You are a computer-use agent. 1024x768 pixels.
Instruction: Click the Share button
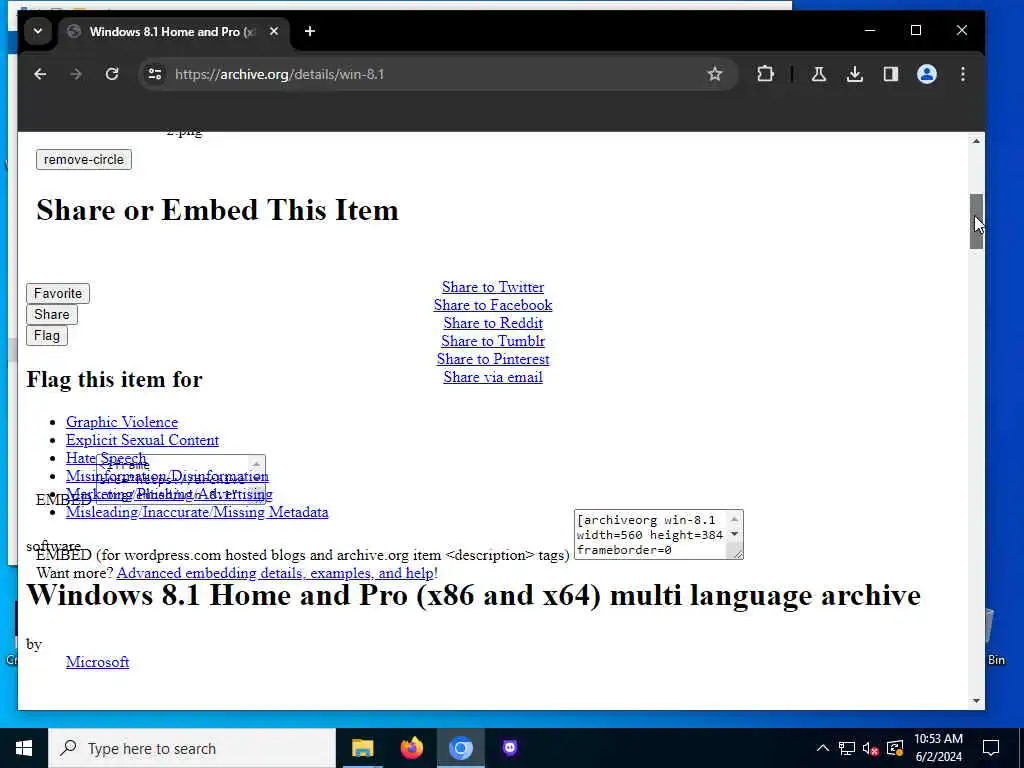pos(52,314)
